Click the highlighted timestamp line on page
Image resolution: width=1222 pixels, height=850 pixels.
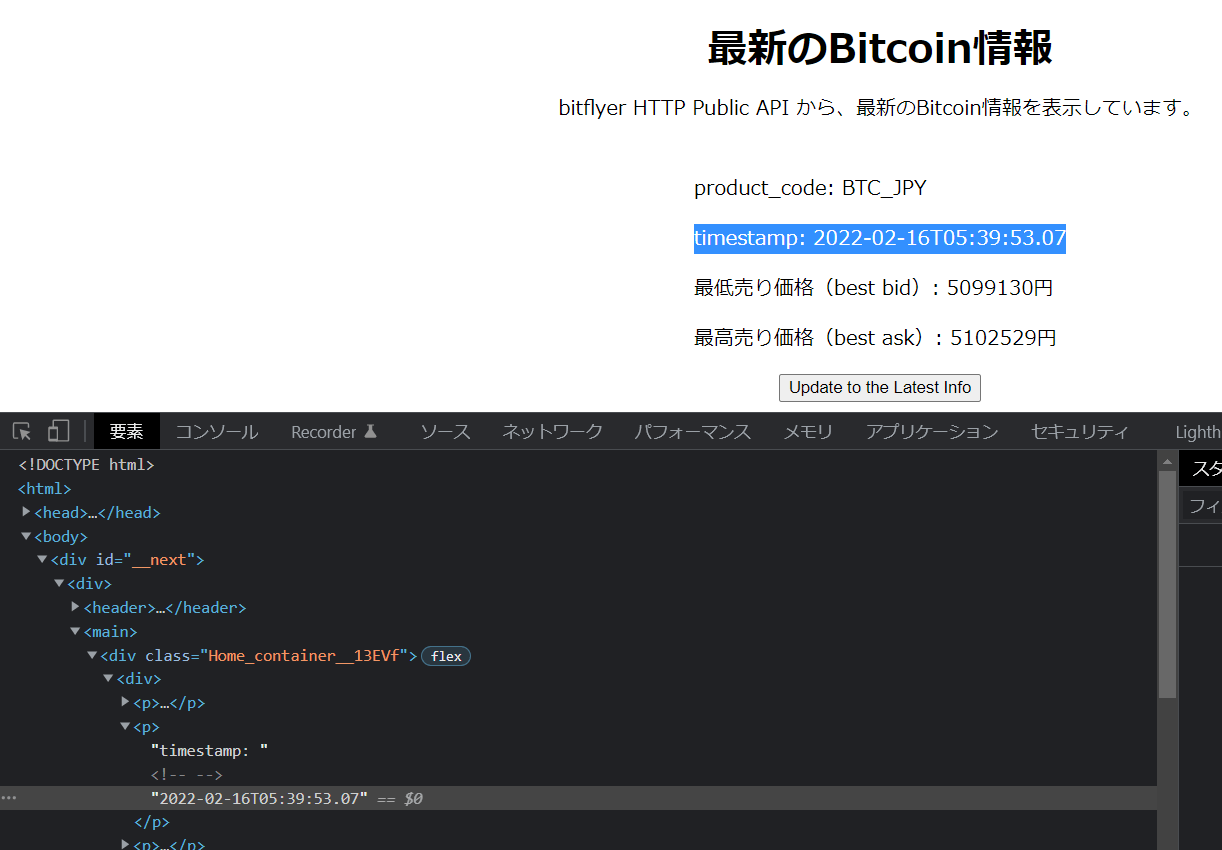pyautogui.click(x=880, y=238)
